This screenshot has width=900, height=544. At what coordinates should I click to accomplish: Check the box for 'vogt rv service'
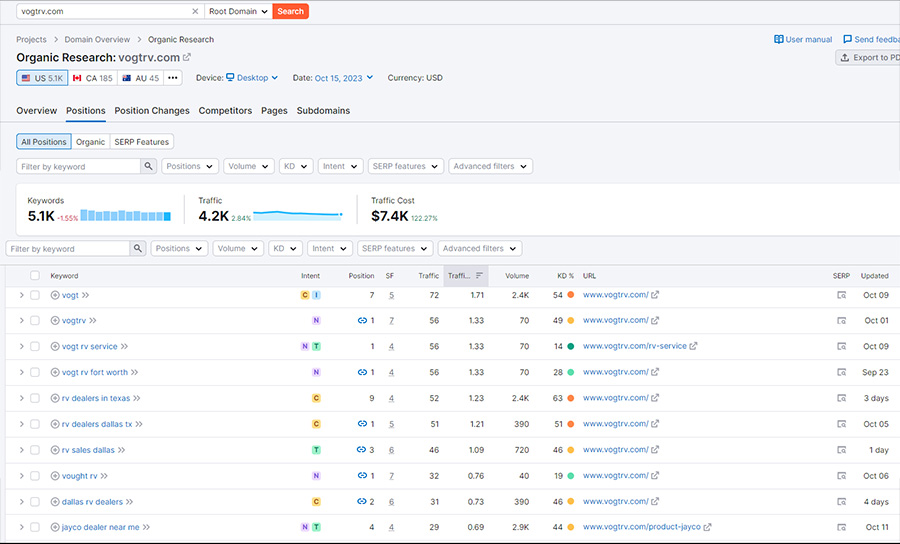click(x=35, y=347)
